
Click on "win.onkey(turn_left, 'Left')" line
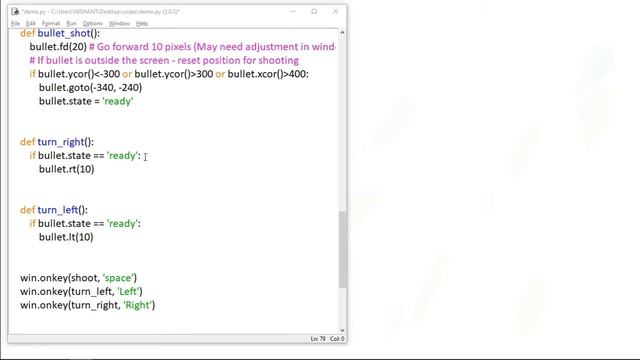click(x=81, y=291)
